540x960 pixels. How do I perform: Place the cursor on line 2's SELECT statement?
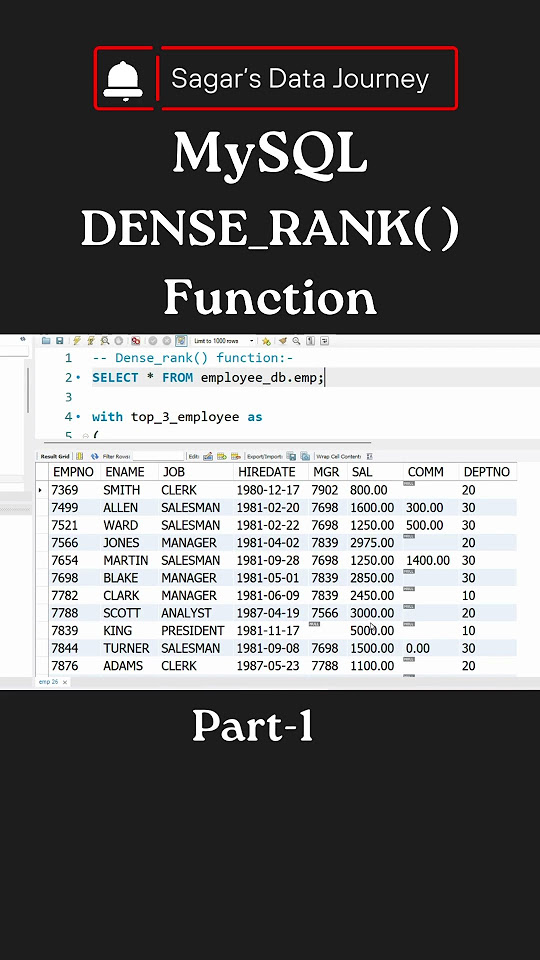[208, 378]
